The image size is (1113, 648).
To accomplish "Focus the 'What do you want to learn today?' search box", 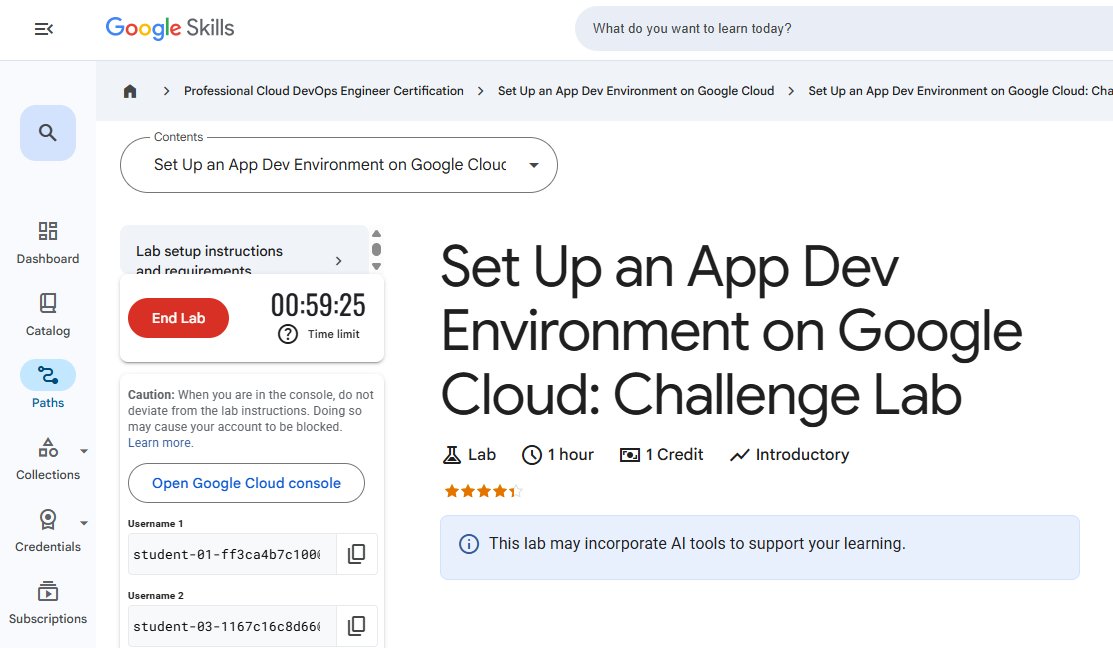I will pos(843,28).
